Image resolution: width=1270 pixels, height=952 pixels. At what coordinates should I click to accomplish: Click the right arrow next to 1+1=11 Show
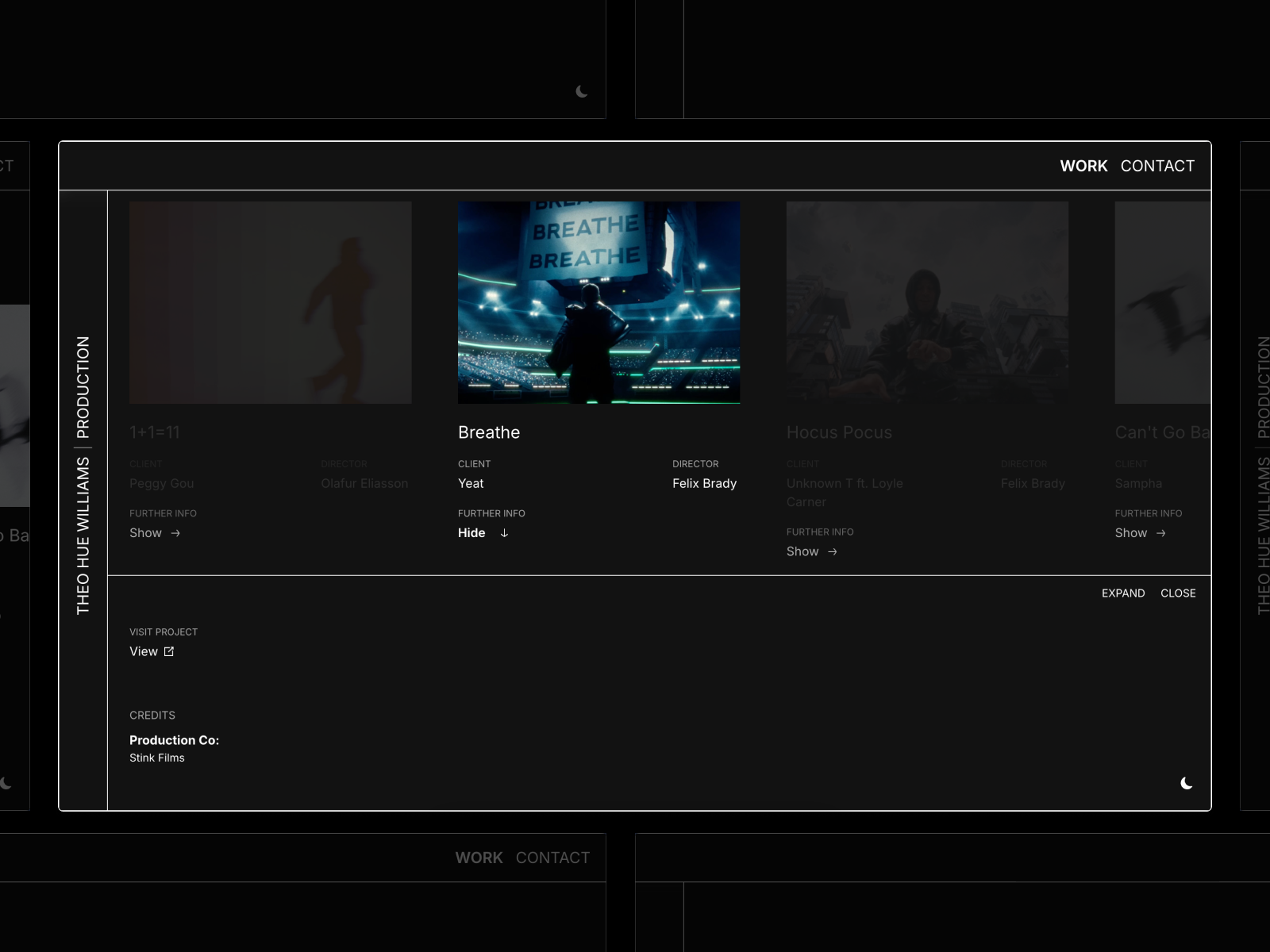[x=175, y=533]
